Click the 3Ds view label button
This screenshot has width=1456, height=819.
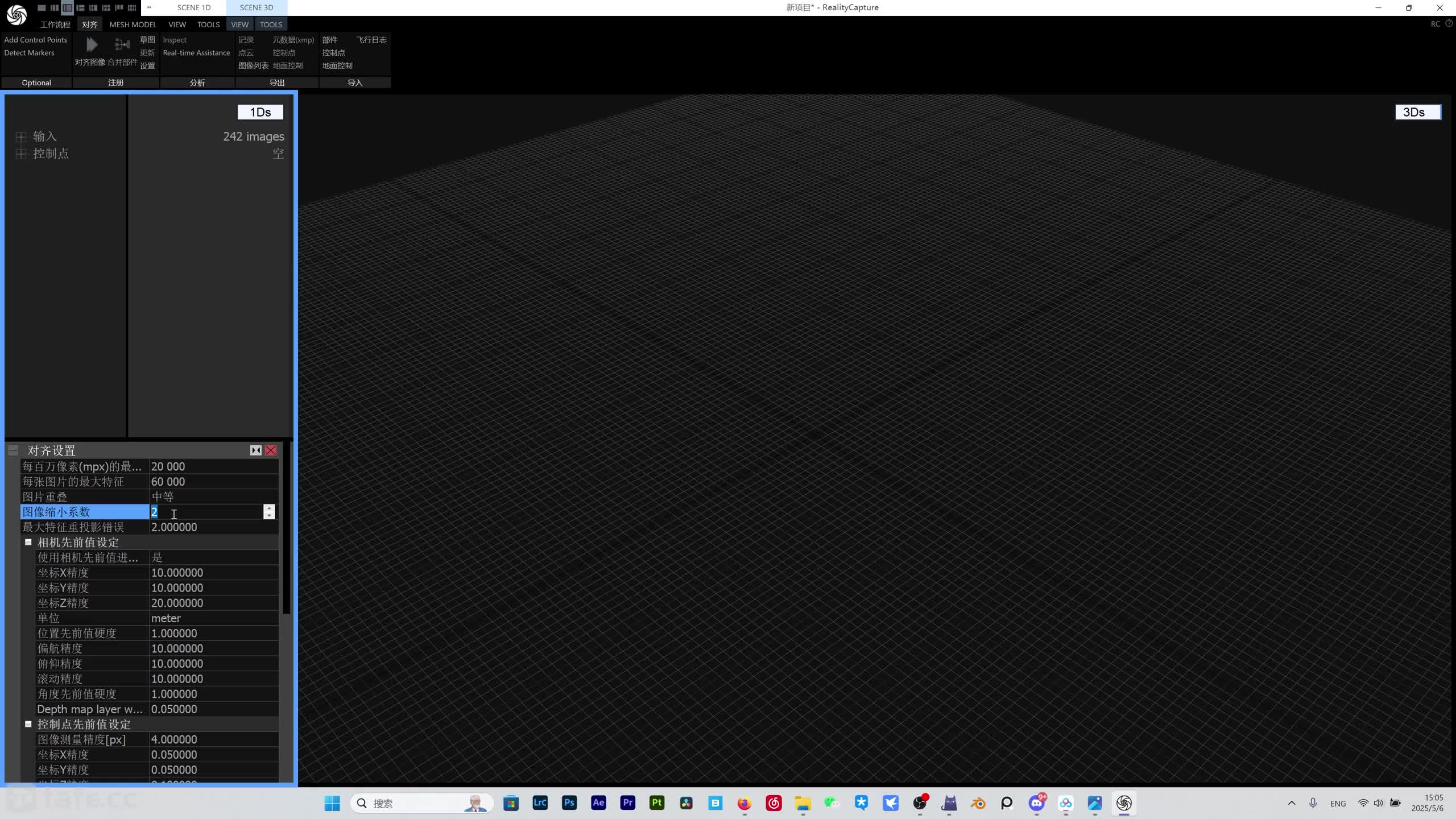point(1418,112)
